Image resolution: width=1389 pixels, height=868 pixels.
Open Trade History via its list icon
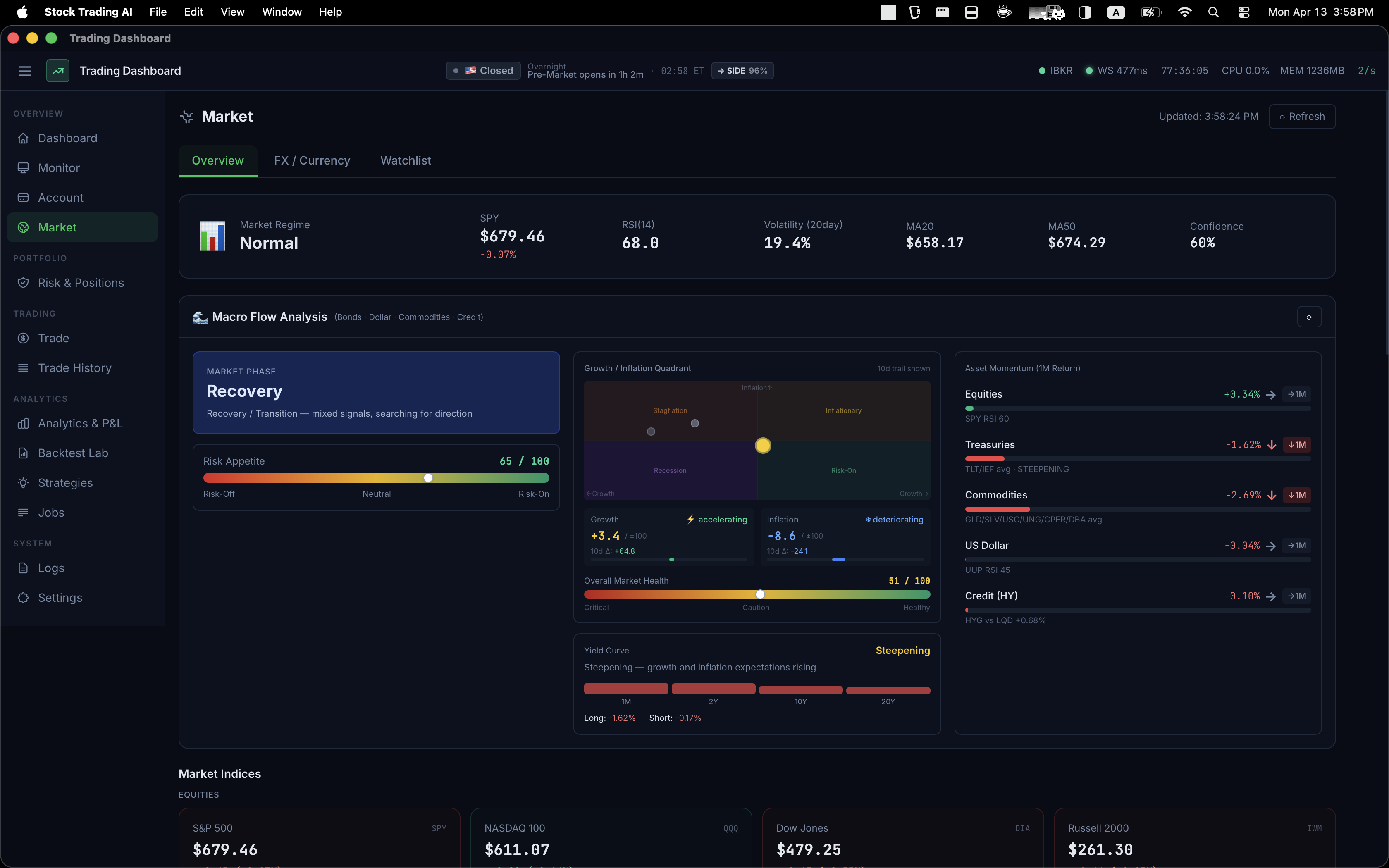click(x=24, y=367)
